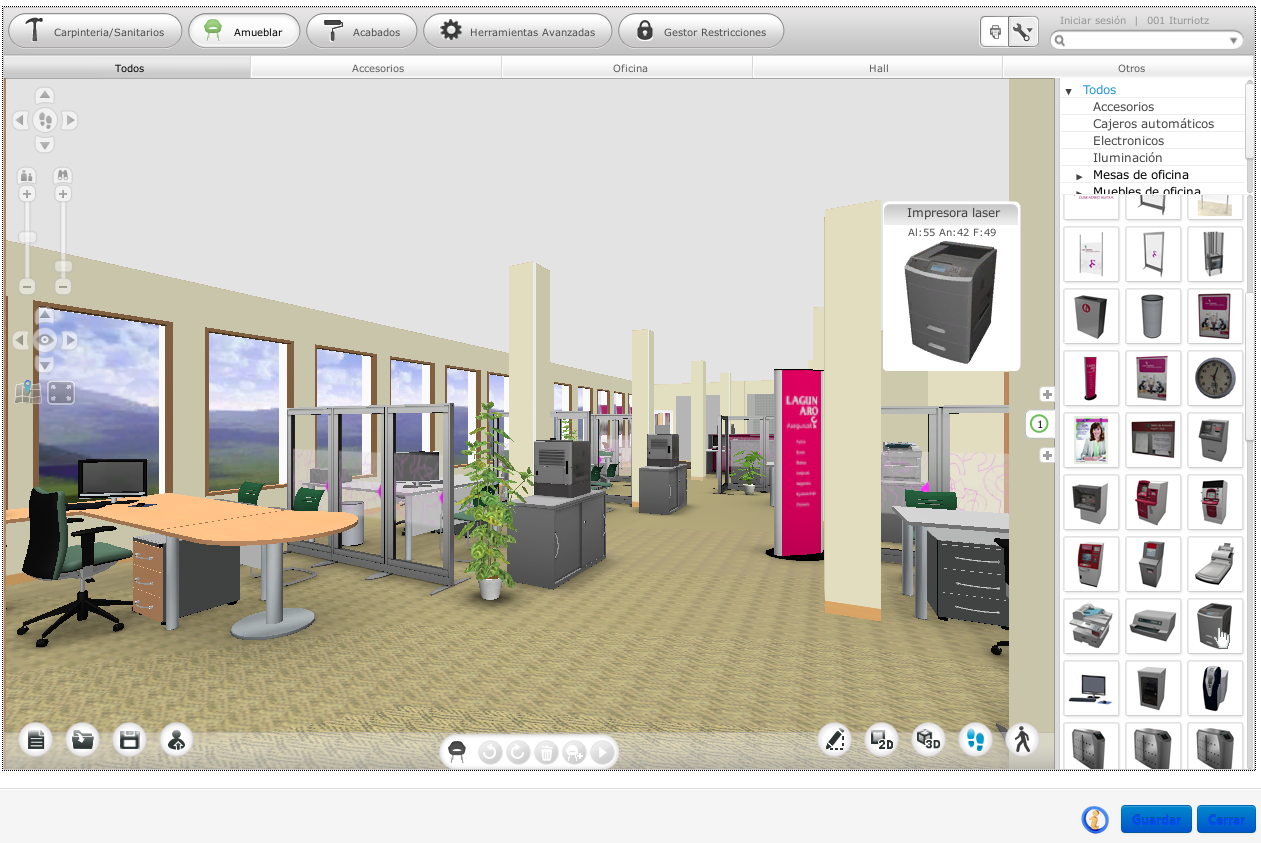Viewport: 1261px width, 843px height.
Task: Enable footsteps walk mode
Action: point(976,740)
